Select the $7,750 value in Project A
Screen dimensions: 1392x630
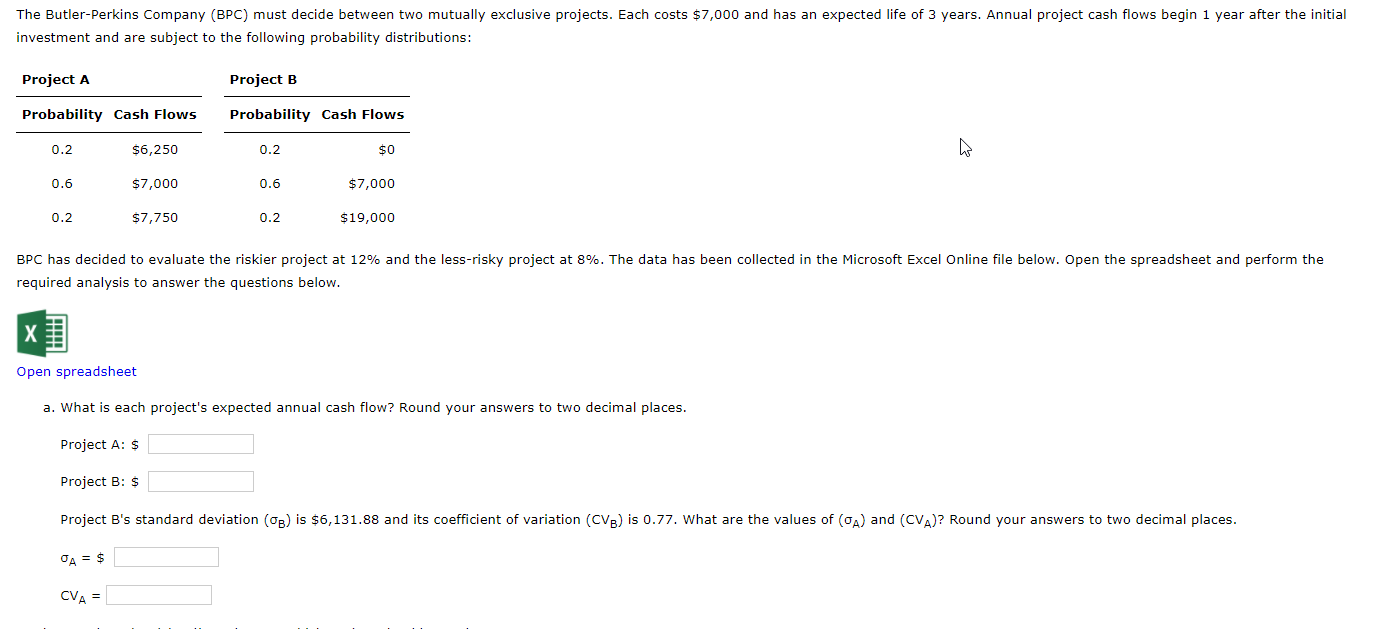[155, 217]
